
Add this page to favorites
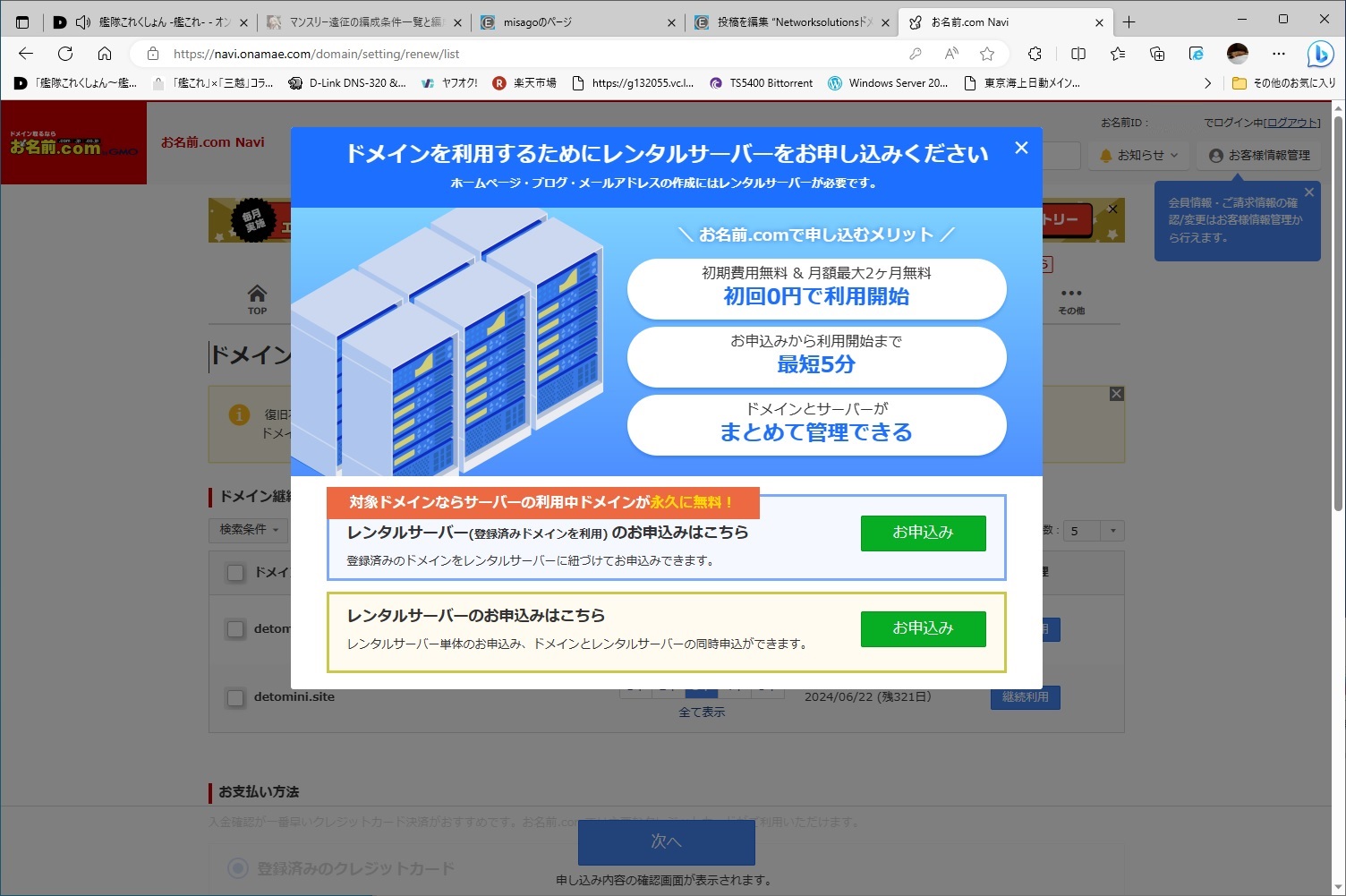click(x=987, y=54)
